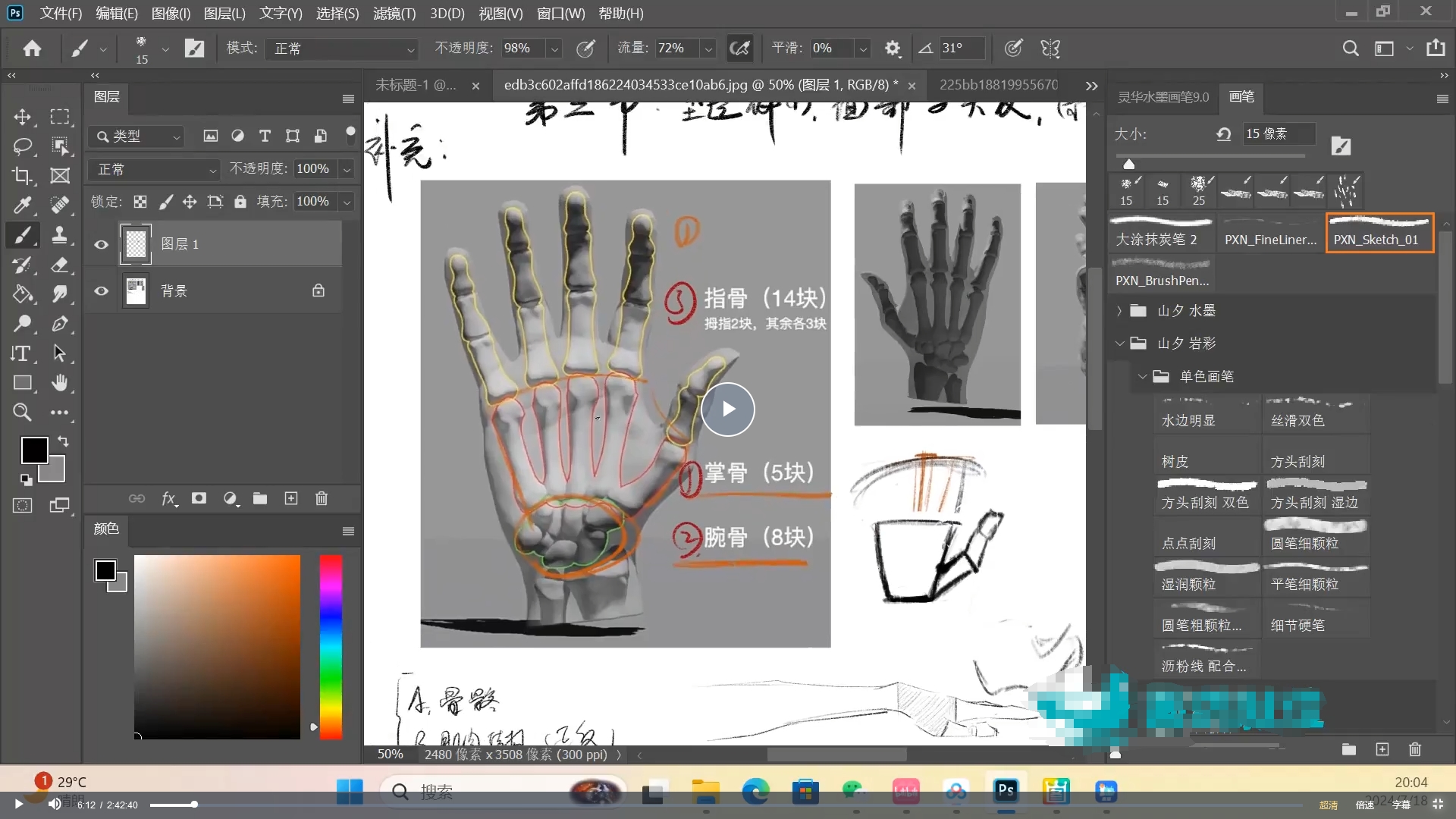Select the Eyedropper tool

coord(22,205)
